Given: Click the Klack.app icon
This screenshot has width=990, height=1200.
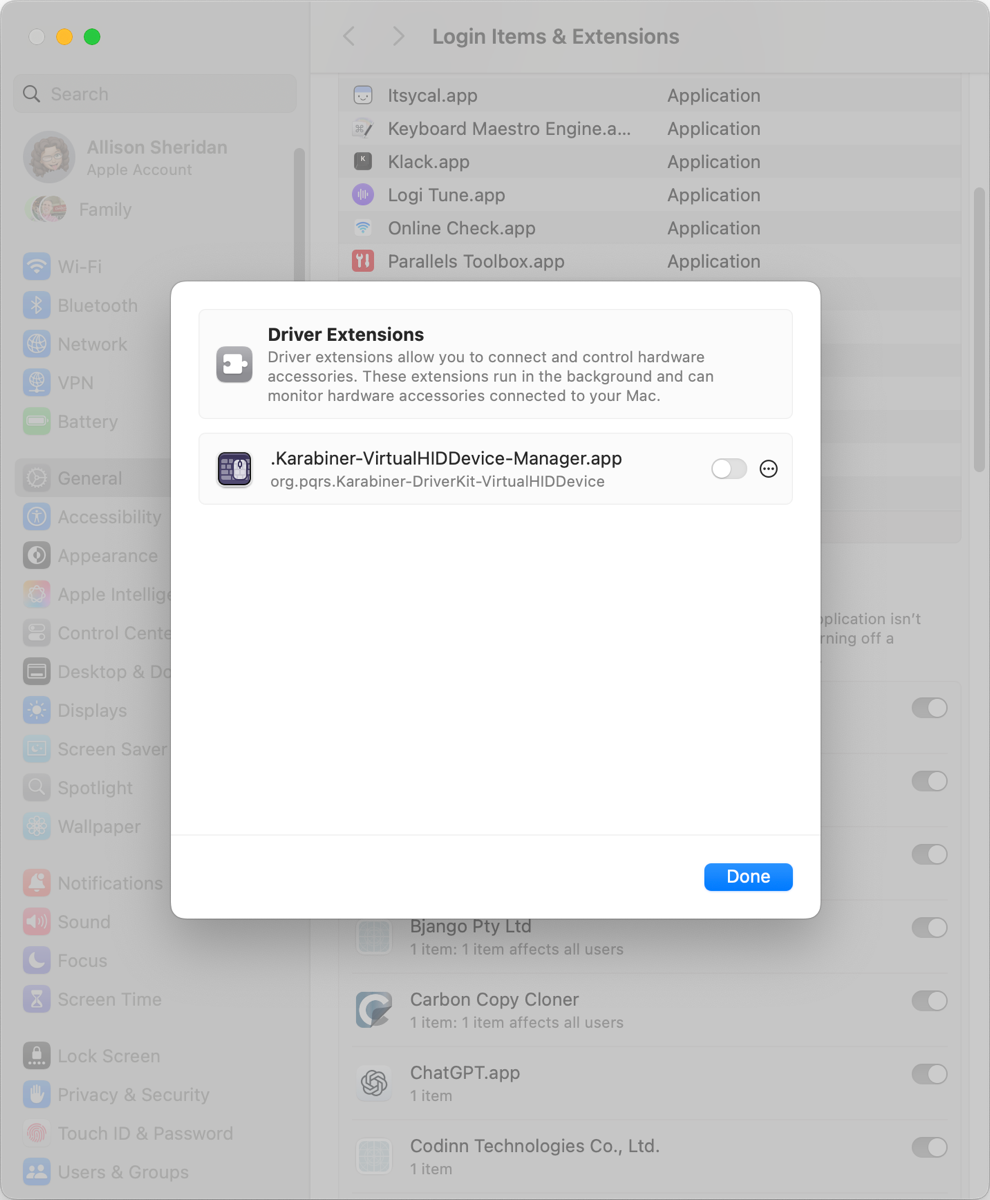Looking at the screenshot, I should click(x=362, y=161).
